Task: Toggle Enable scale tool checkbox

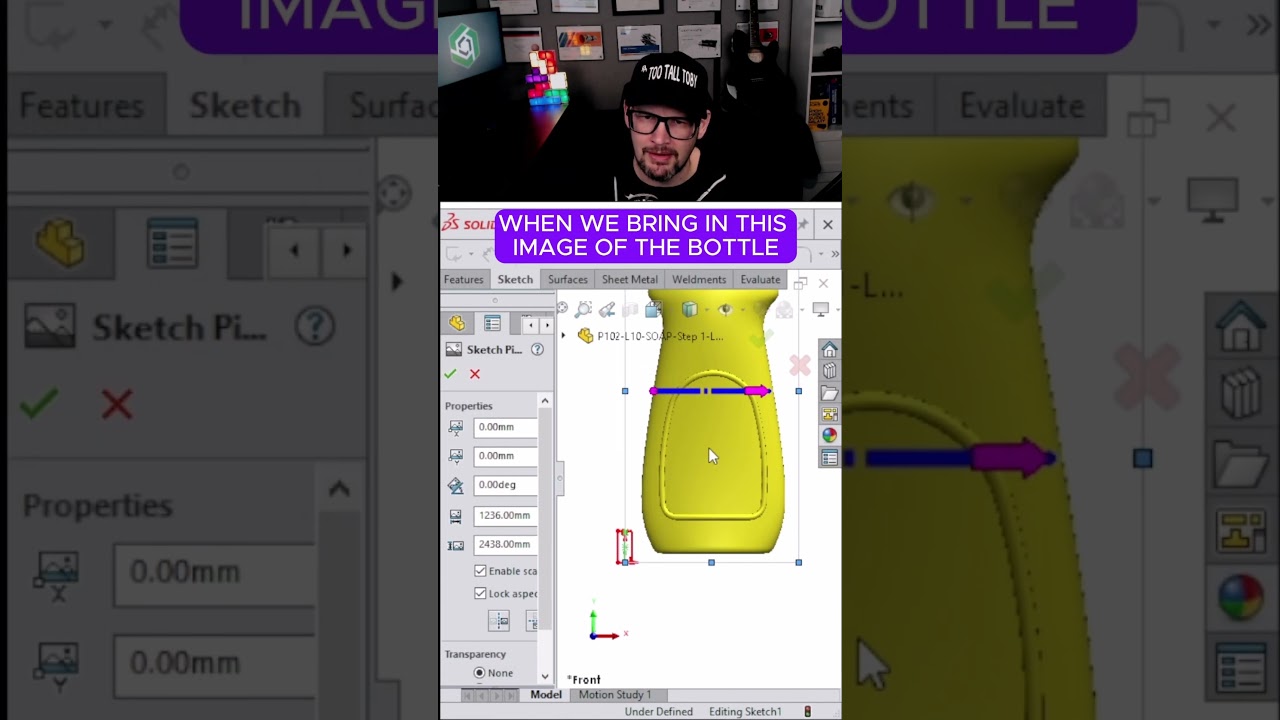Action: click(x=480, y=571)
